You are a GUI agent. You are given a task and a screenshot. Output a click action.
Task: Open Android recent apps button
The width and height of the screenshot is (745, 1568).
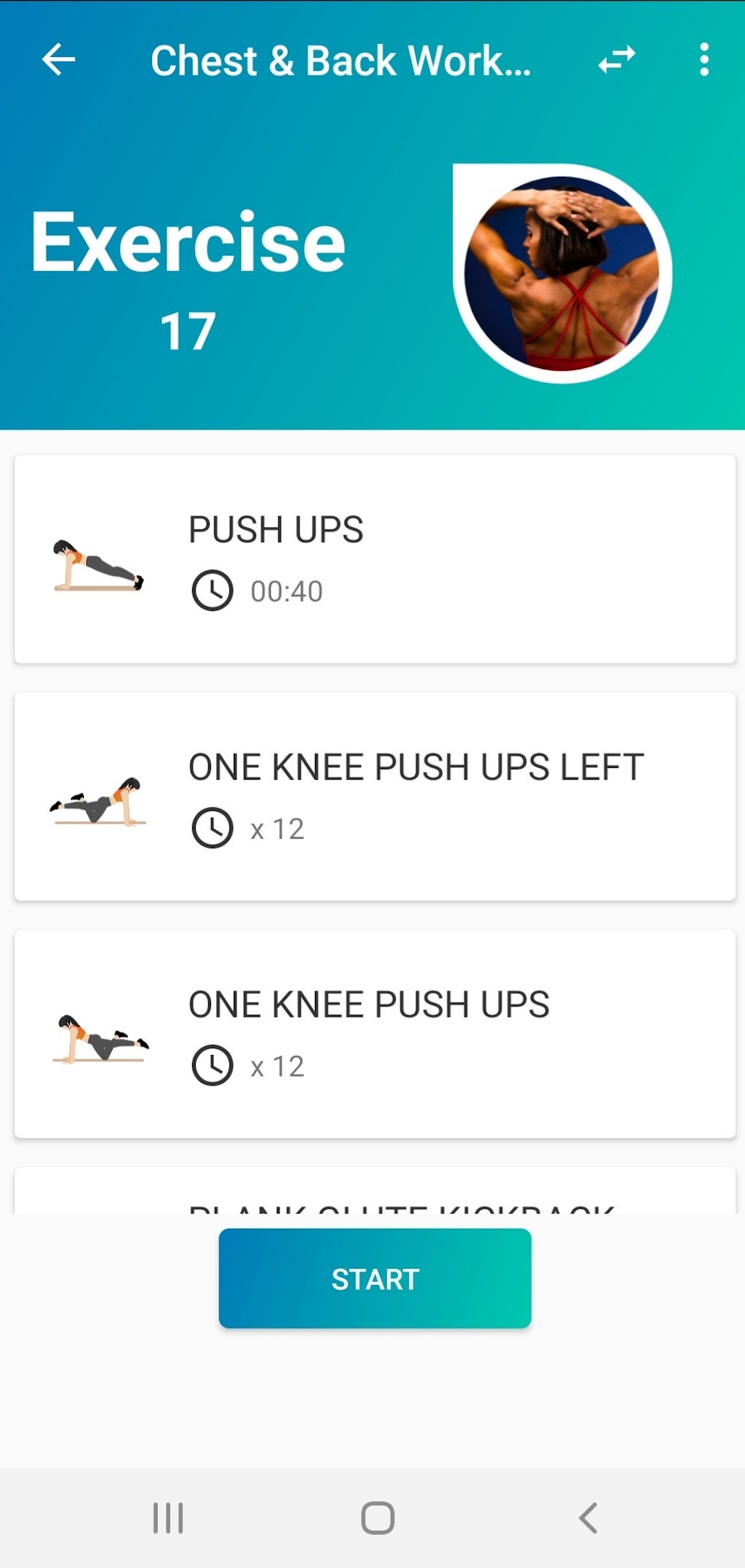[168, 1518]
